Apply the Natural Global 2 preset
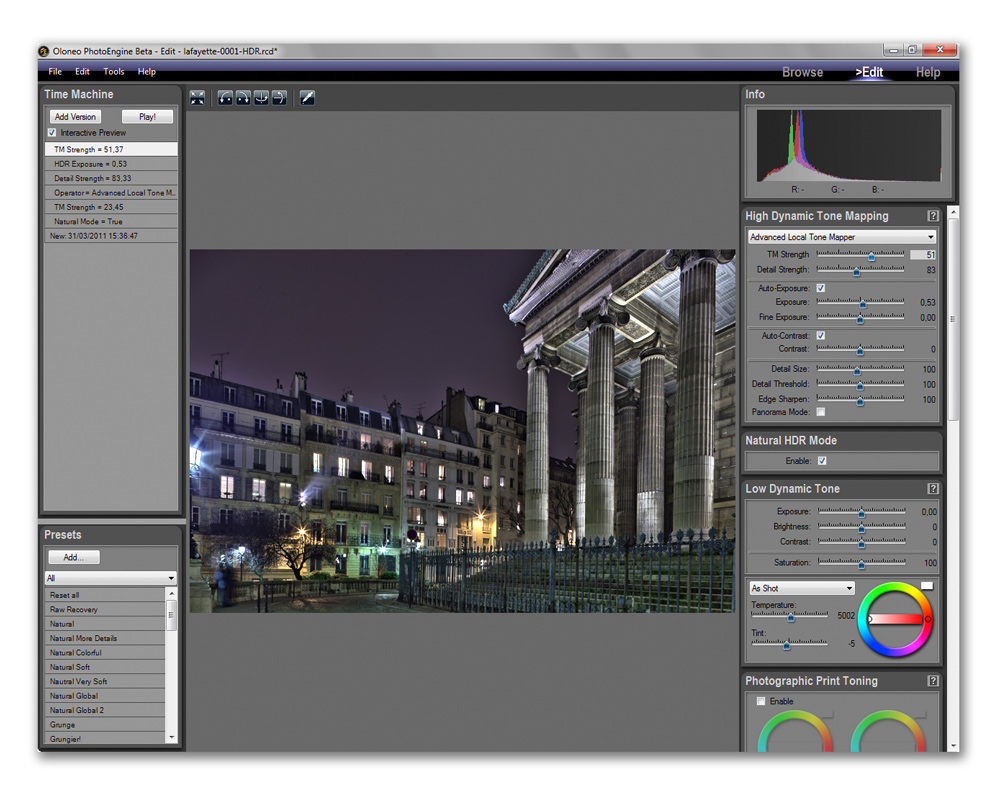Viewport: 1000px width, 804px height. [105, 710]
